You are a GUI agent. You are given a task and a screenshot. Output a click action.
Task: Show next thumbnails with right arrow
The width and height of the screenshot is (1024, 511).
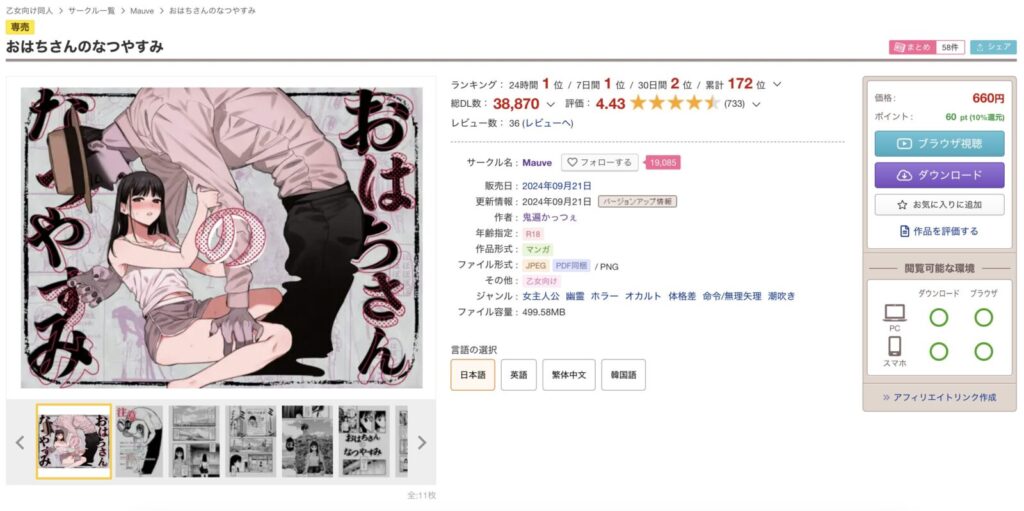(x=422, y=442)
